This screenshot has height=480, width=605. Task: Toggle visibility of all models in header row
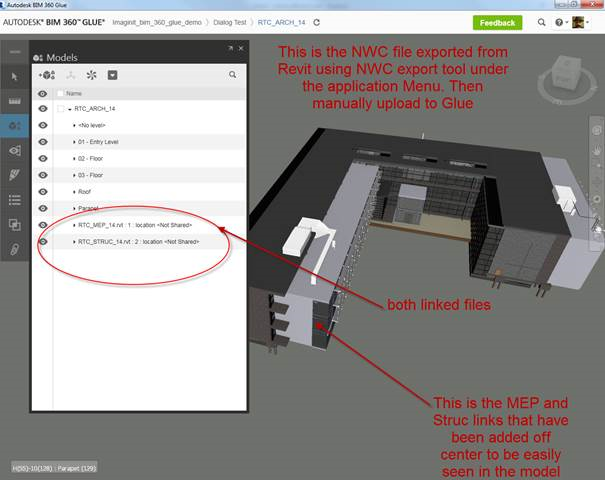tap(42, 93)
